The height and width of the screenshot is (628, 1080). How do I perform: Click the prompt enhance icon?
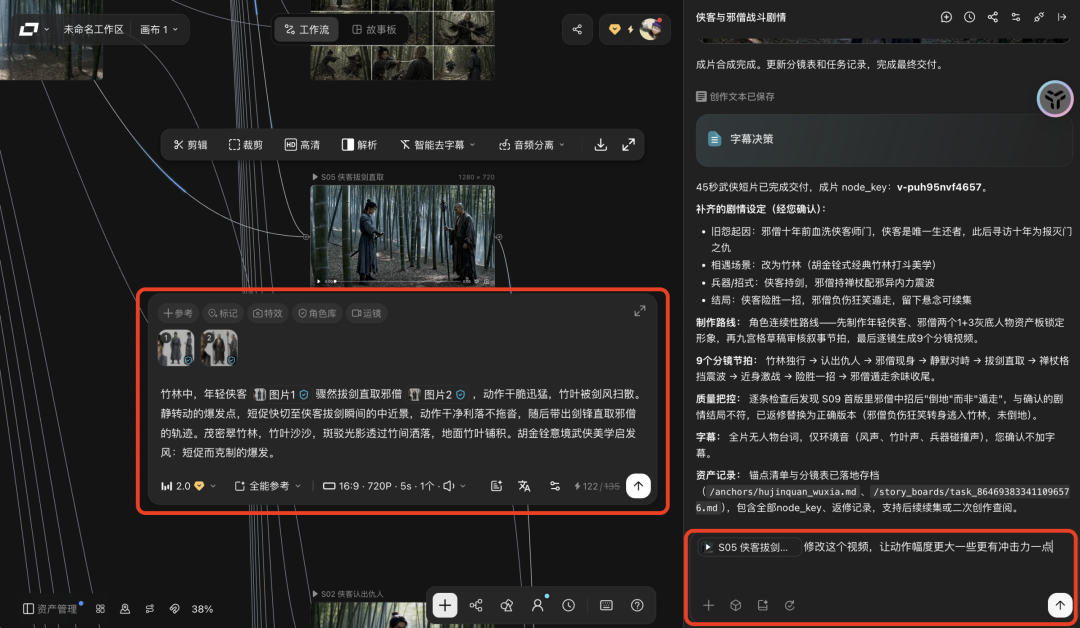coord(496,486)
